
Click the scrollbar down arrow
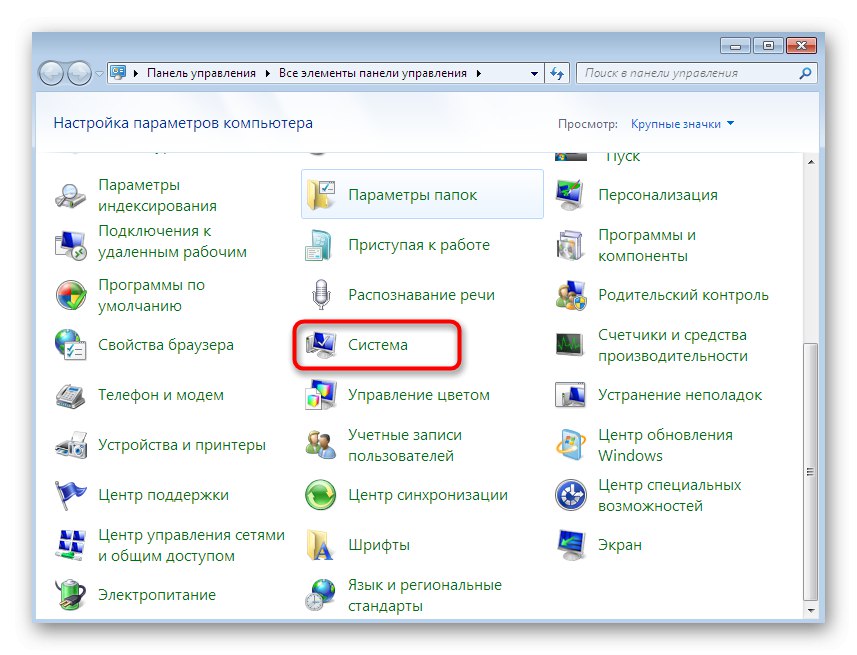click(811, 610)
